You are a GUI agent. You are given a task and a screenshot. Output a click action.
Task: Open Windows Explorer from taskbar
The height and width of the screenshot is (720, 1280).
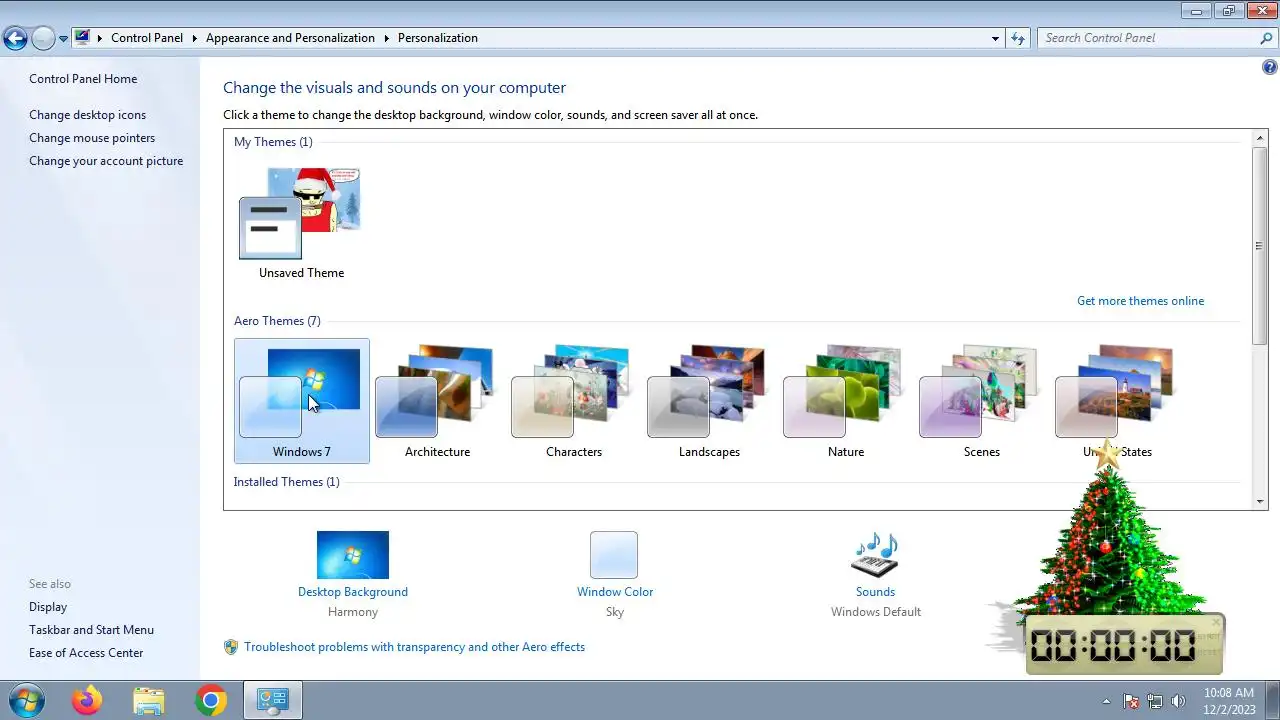[x=148, y=700]
